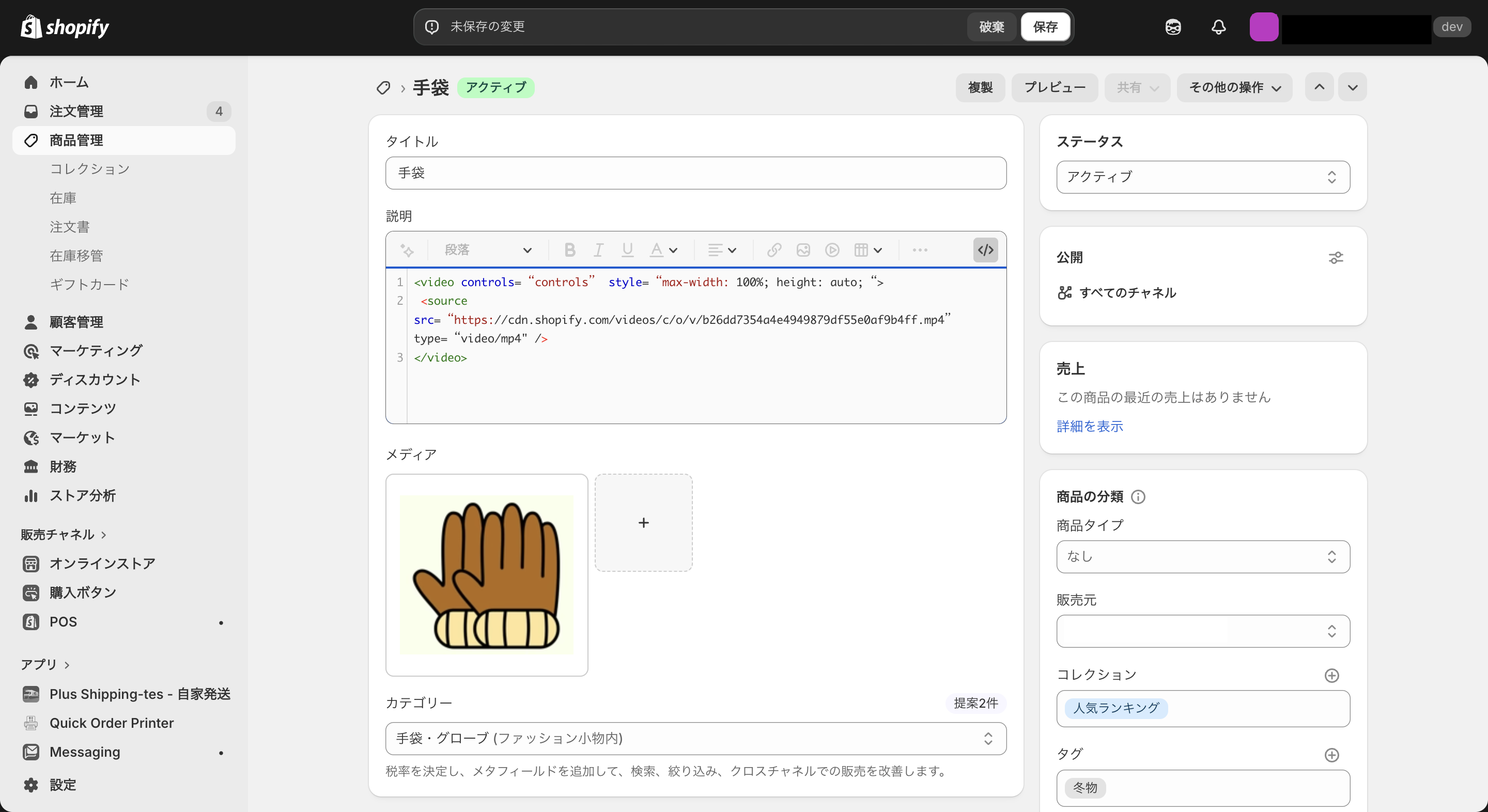1488x812 pixels.
Task: Click the 複製 duplicate button
Action: tap(980, 87)
